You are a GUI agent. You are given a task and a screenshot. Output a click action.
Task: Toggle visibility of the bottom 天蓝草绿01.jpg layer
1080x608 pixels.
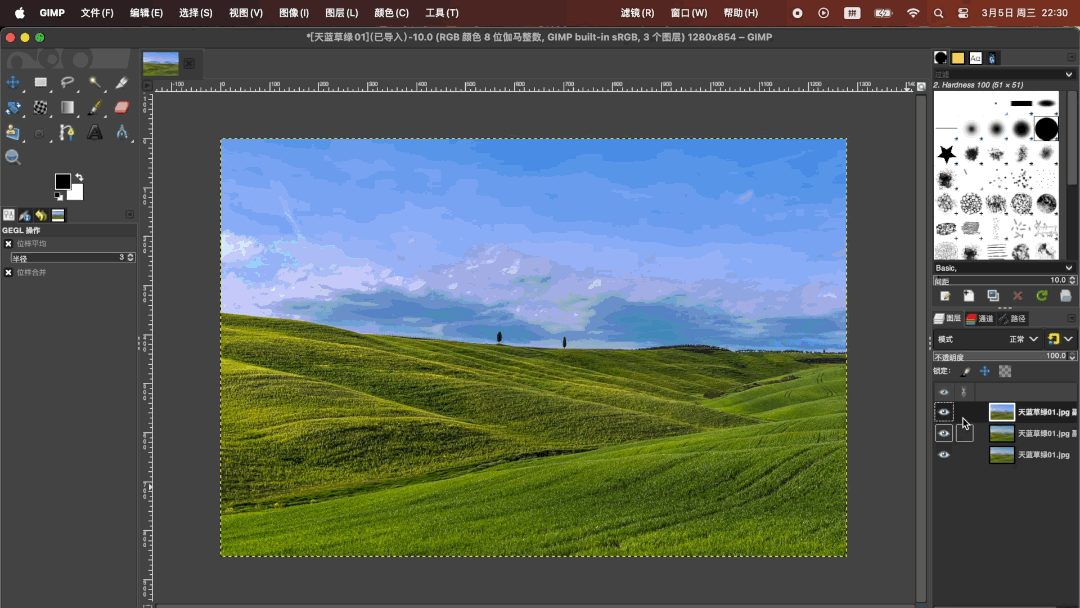pos(944,454)
